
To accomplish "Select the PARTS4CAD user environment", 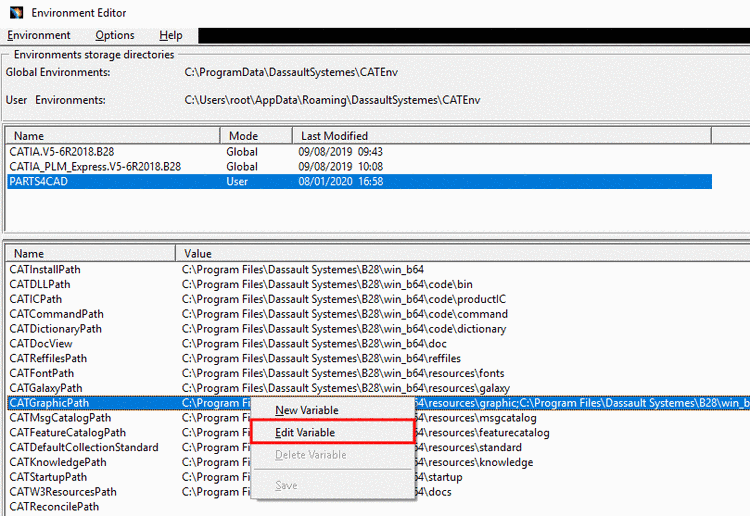I will 38,182.
